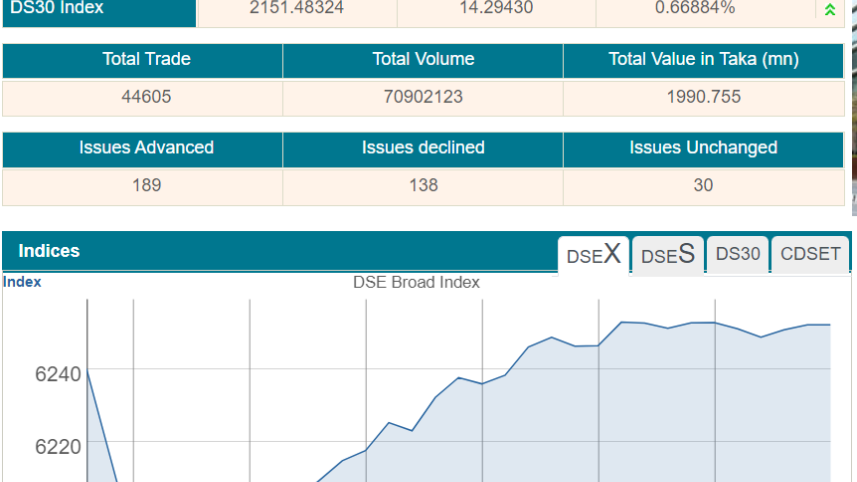Click the Total Trade column header
Screen dimensions: 857x482
(146, 60)
